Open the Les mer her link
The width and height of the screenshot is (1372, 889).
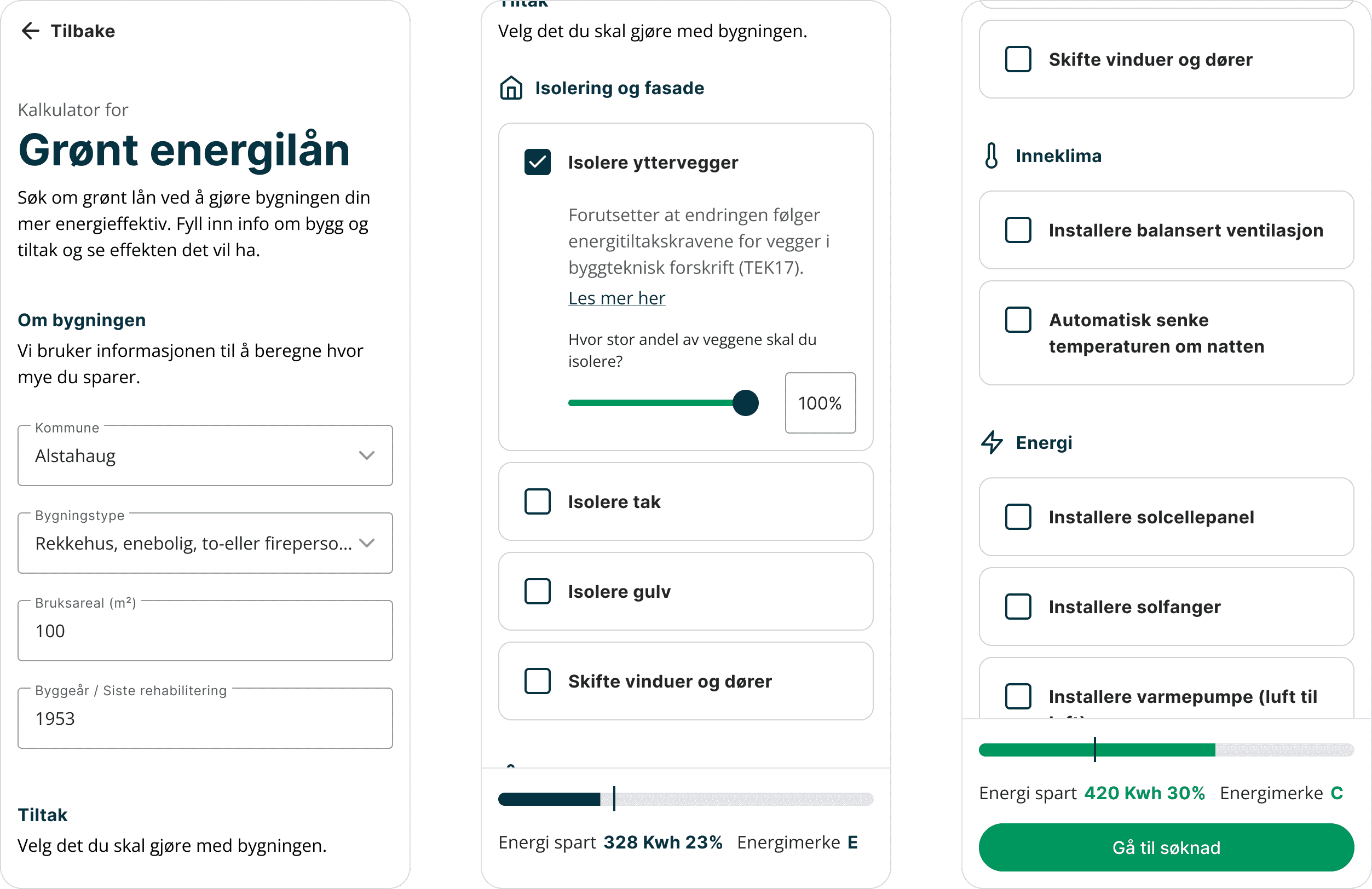[617, 298]
